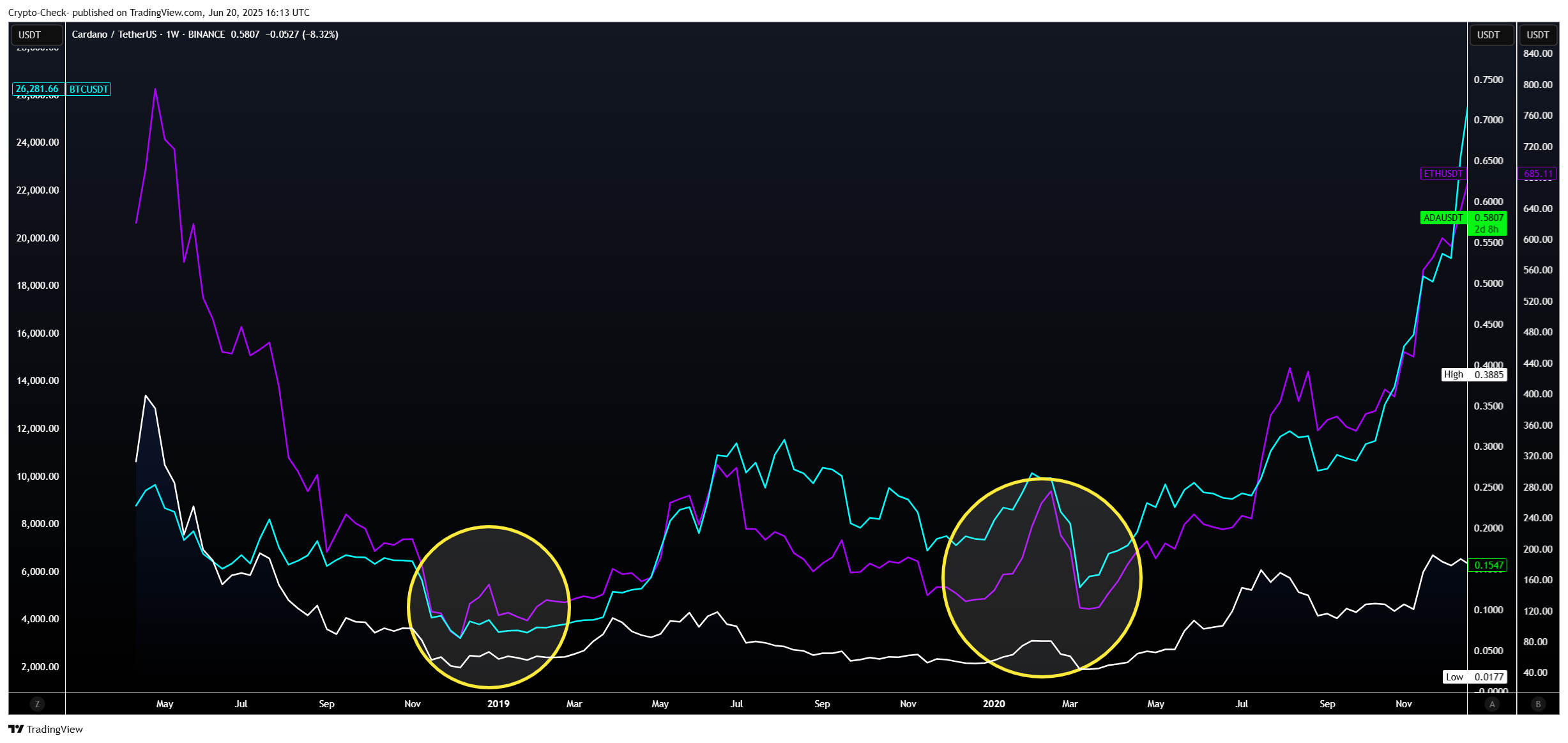
Task: Click the Z scale toggle at bottom left
Action: 37,704
